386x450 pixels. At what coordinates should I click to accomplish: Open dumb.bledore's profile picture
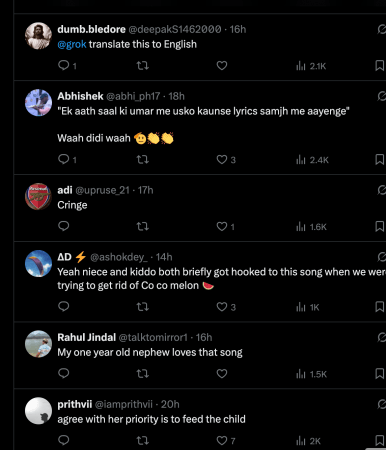38,36
